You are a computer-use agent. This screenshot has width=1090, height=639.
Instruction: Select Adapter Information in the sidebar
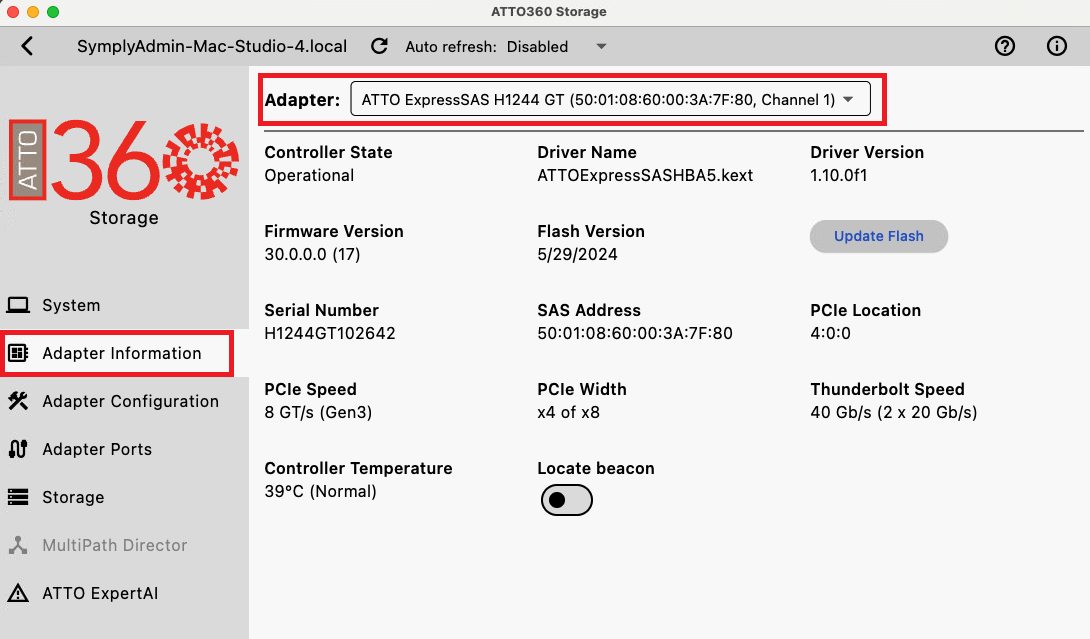tap(122, 353)
